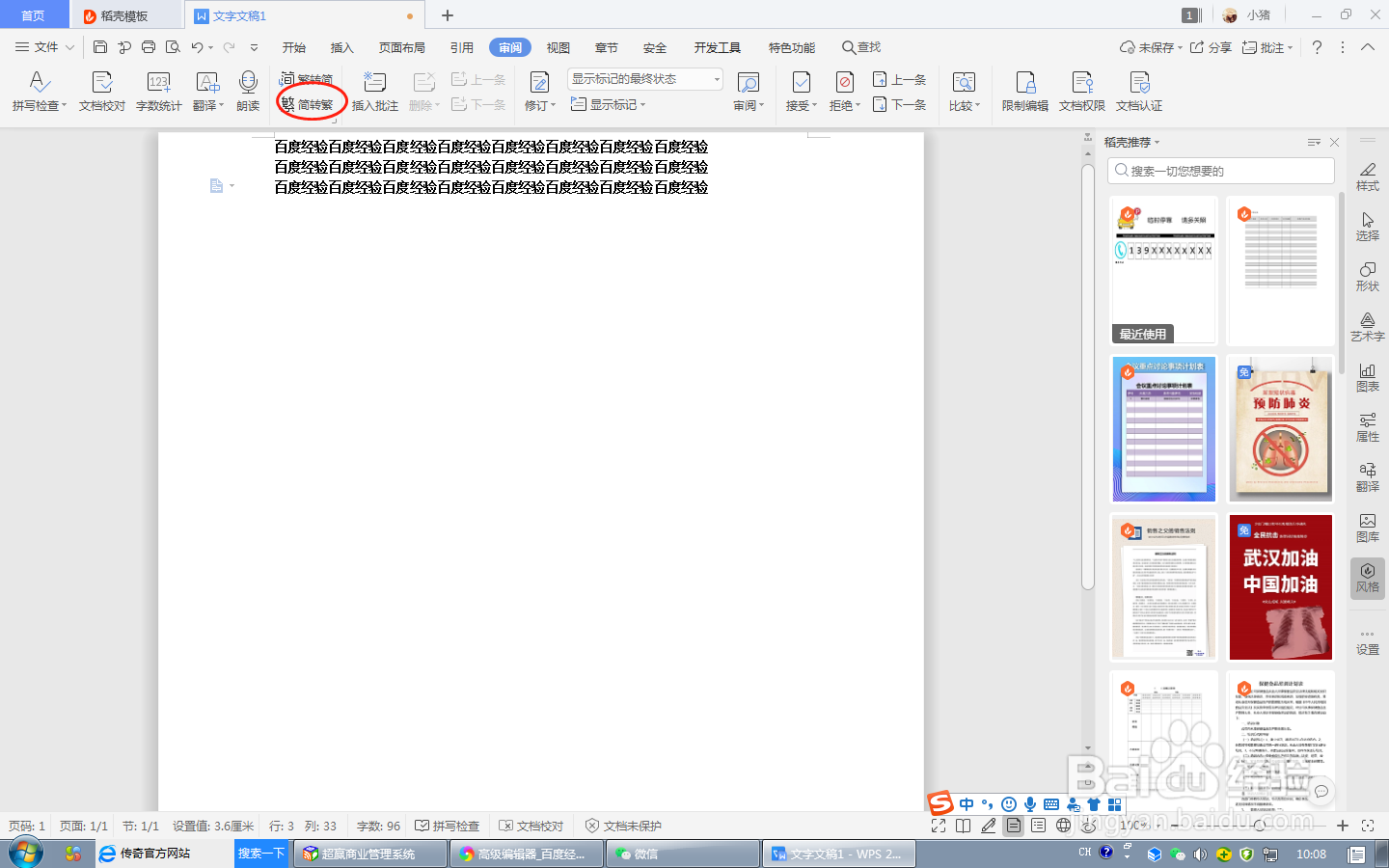This screenshot has width=1389, height=868.
Task: Expand the quick access toolbar customize arrow
Action: pos(254,46)
